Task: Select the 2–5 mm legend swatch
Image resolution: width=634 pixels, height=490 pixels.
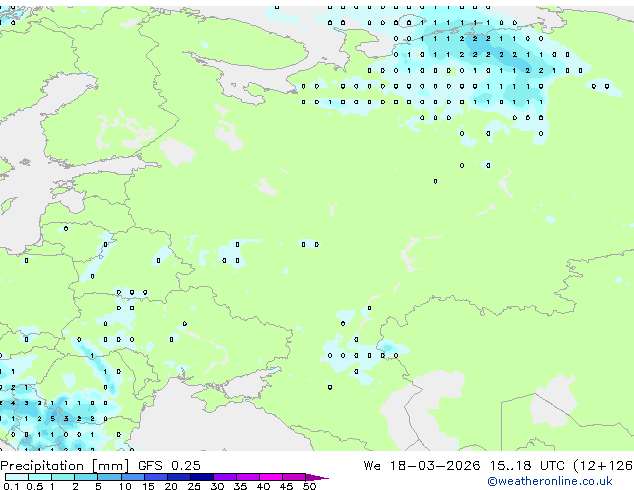Action: (x=86, y=477)
